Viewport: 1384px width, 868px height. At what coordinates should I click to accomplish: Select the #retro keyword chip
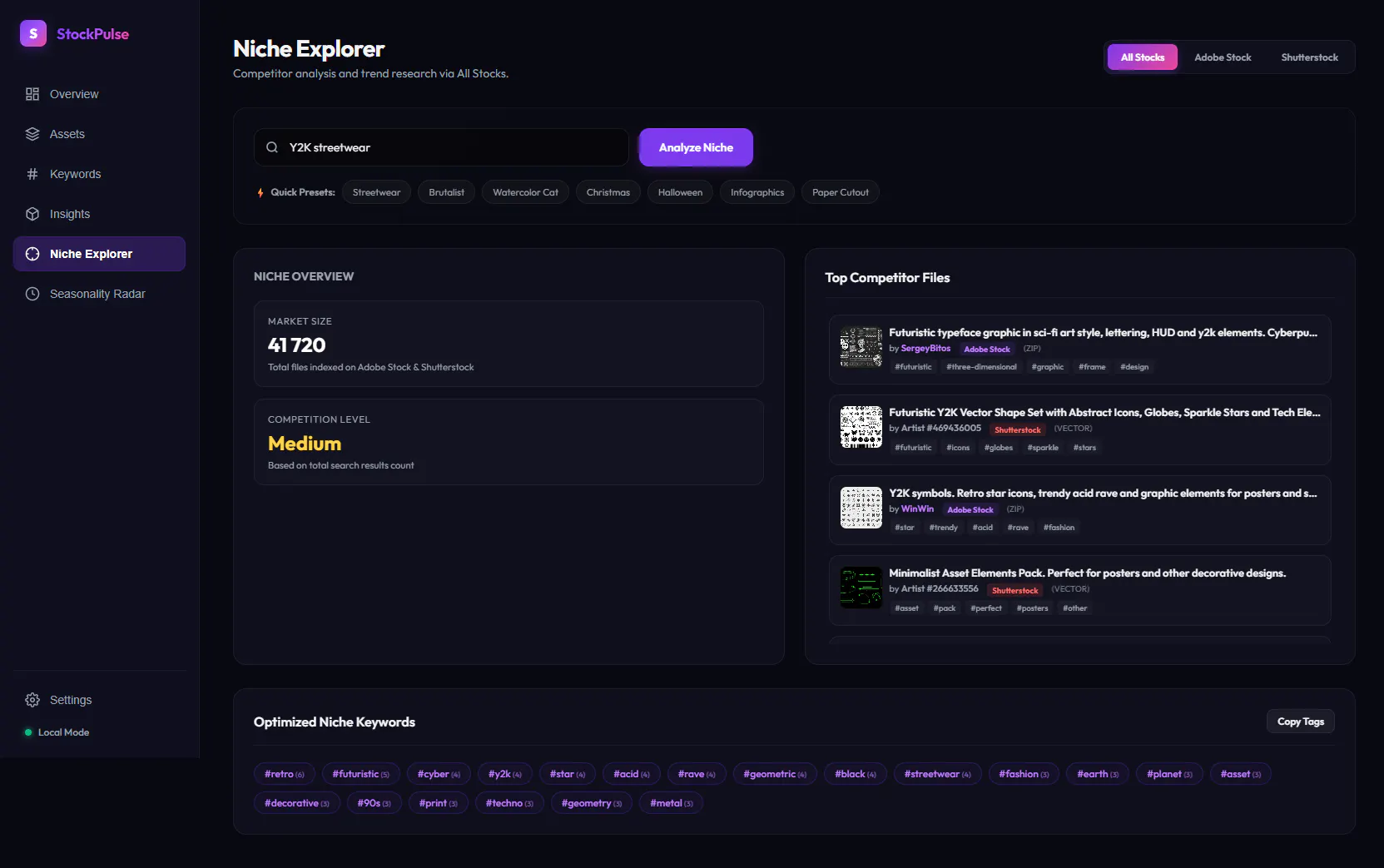click(285, 774)
